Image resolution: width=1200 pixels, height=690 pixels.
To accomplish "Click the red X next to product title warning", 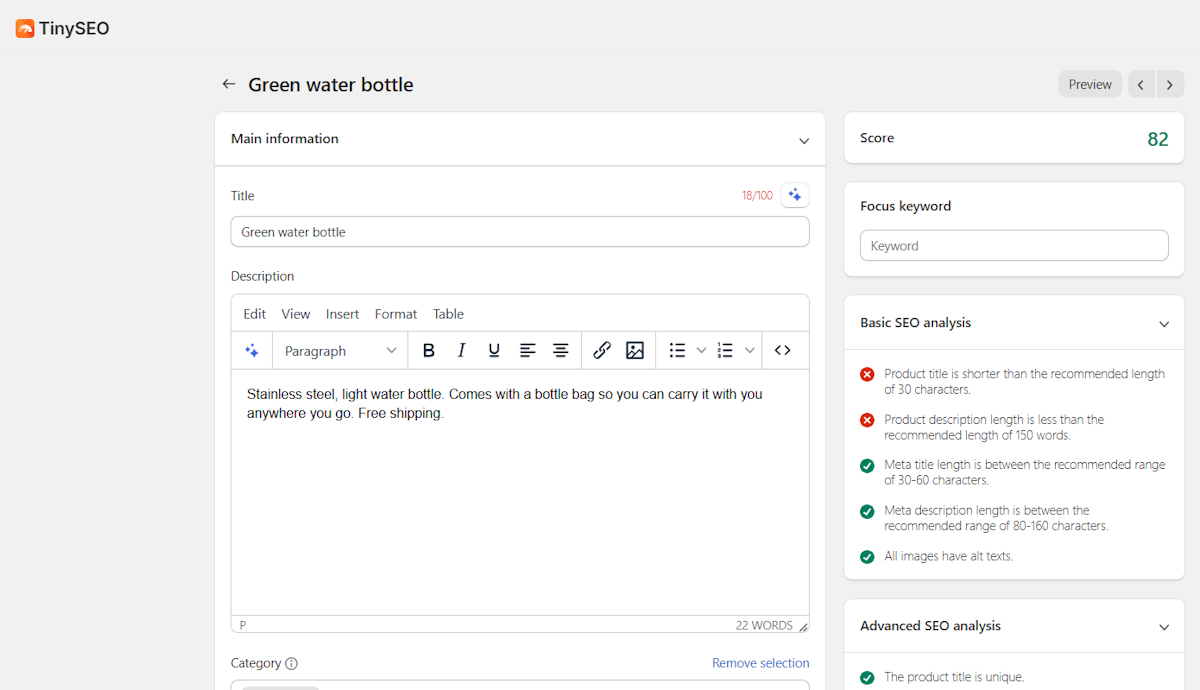I will click(x=867, y=374).
